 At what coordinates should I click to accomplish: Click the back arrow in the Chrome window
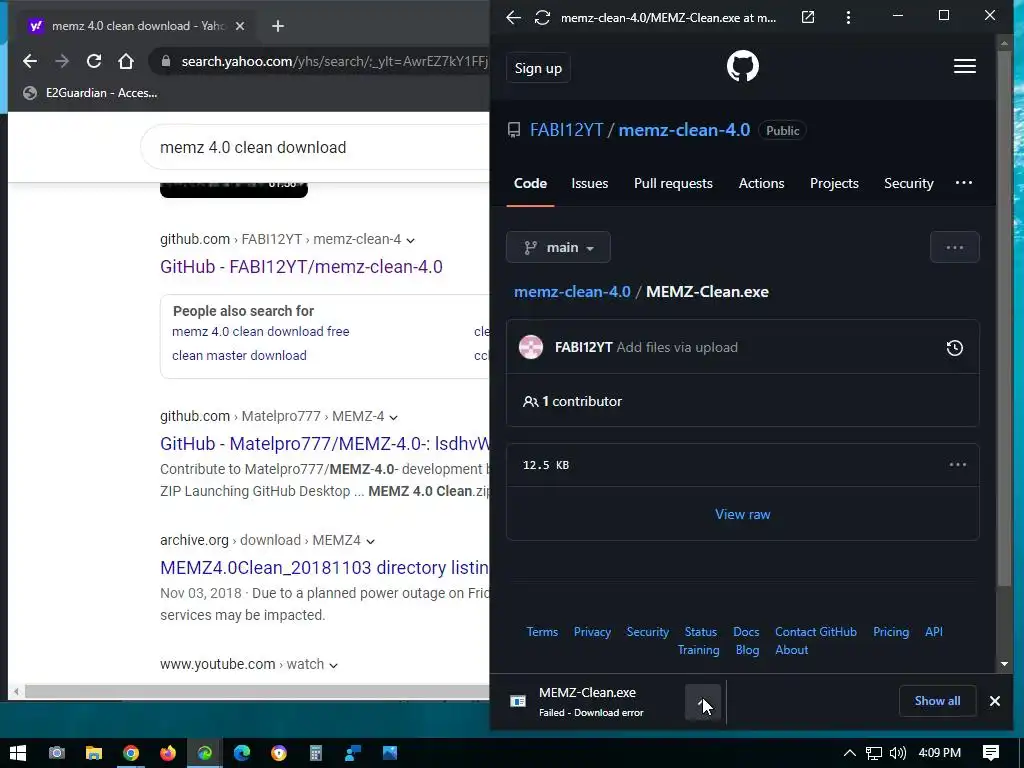[x=30, y=61]
